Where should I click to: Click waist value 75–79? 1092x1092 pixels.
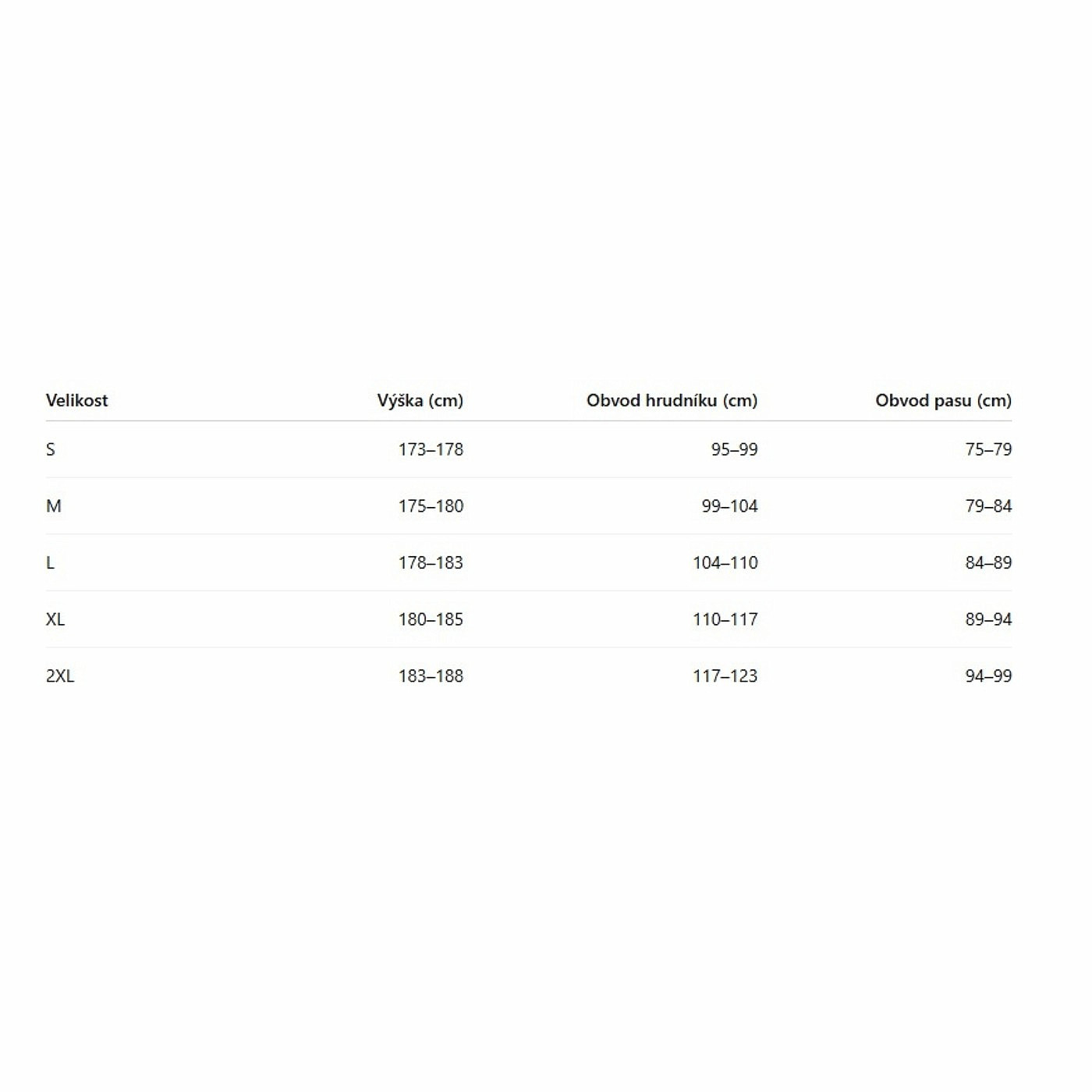[x=988, y=449]
